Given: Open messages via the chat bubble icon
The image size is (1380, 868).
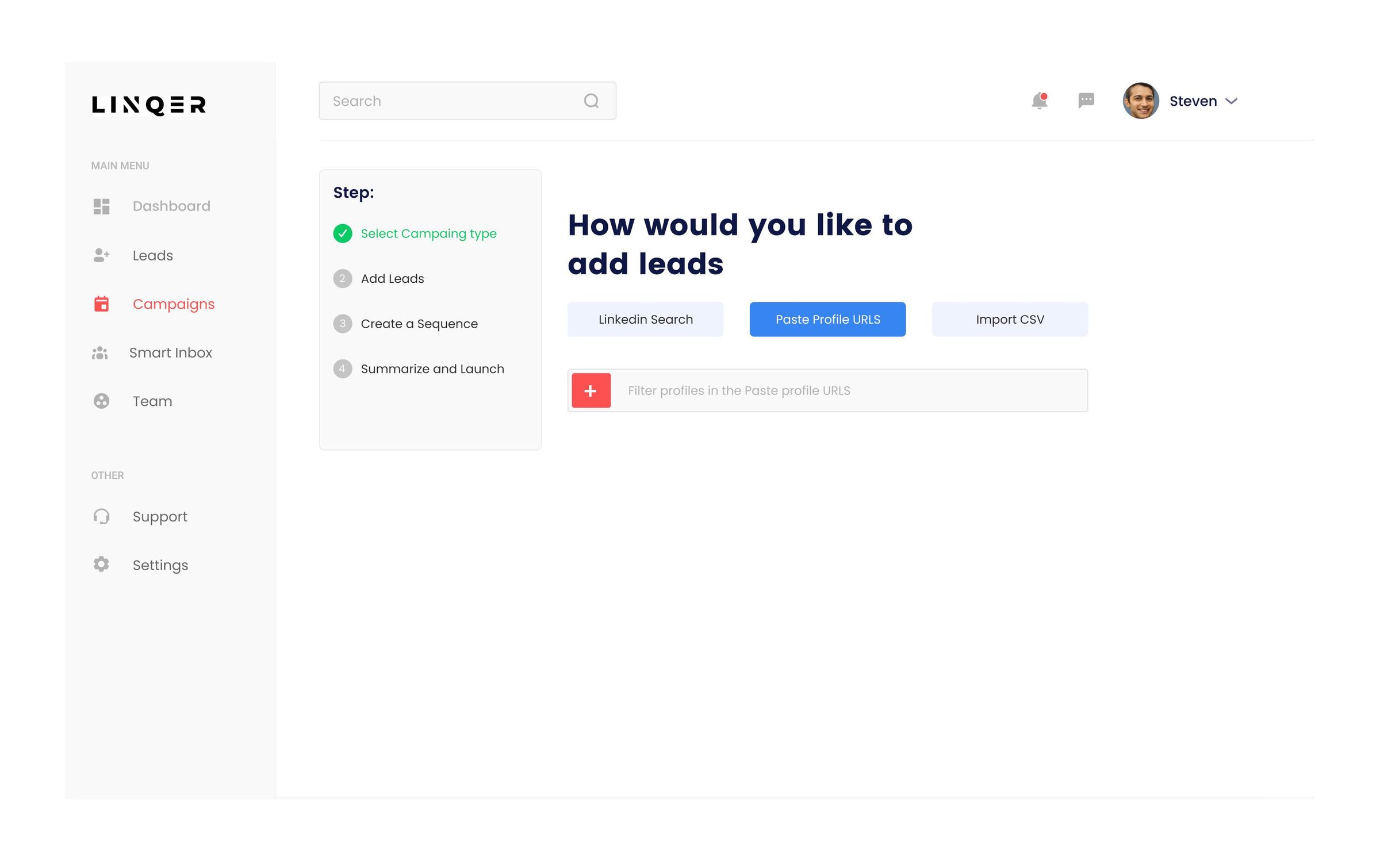Looking at the screenshot, I should click(x=1086, y=101).
